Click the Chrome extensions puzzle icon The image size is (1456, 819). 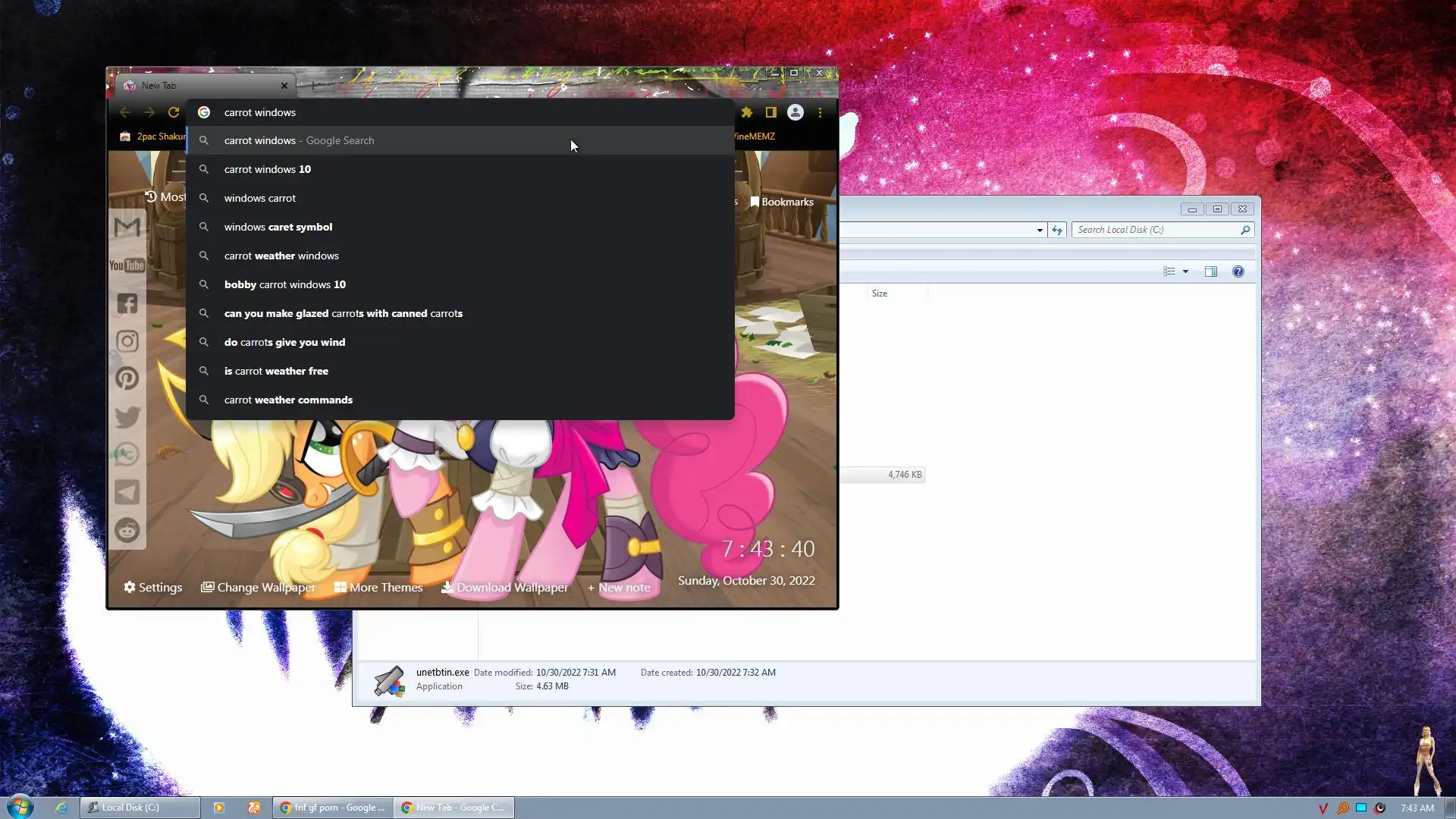747,112
